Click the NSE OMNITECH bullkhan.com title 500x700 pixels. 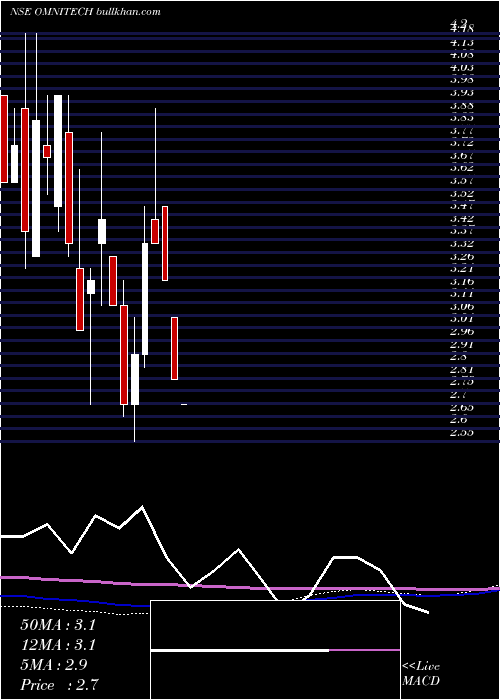[x=85, y=12]
